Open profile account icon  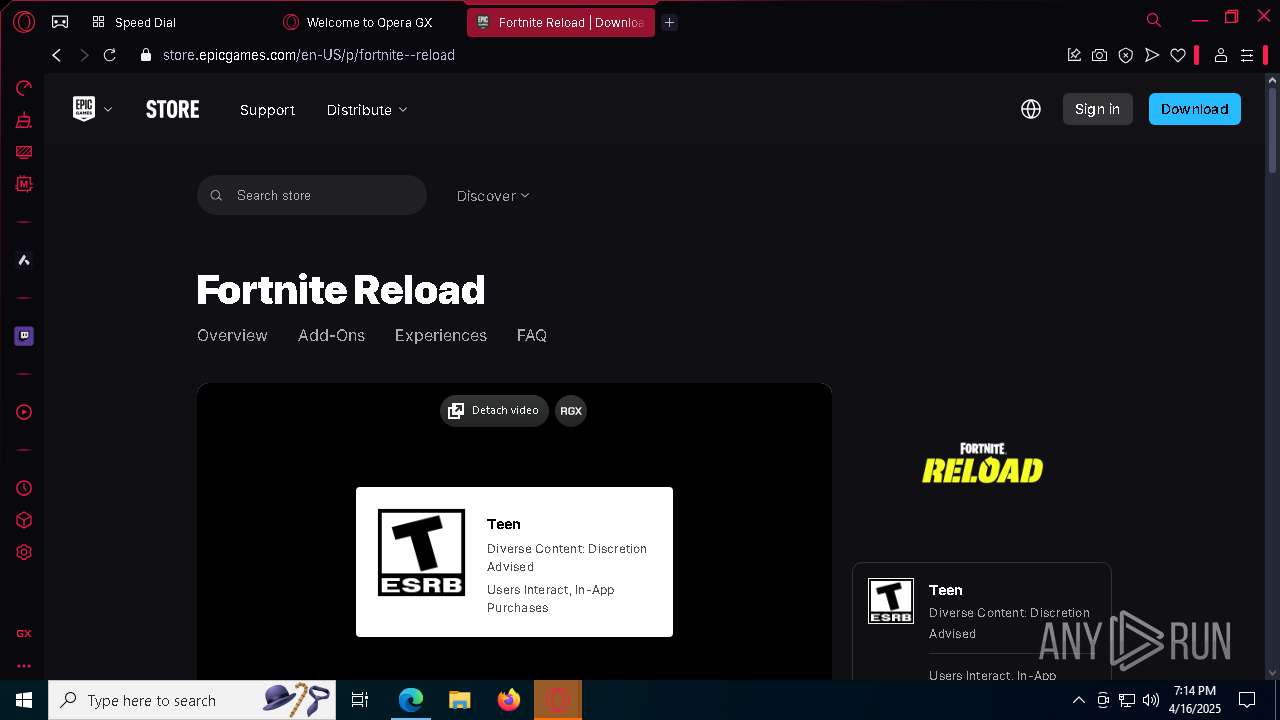point(1221,55)
